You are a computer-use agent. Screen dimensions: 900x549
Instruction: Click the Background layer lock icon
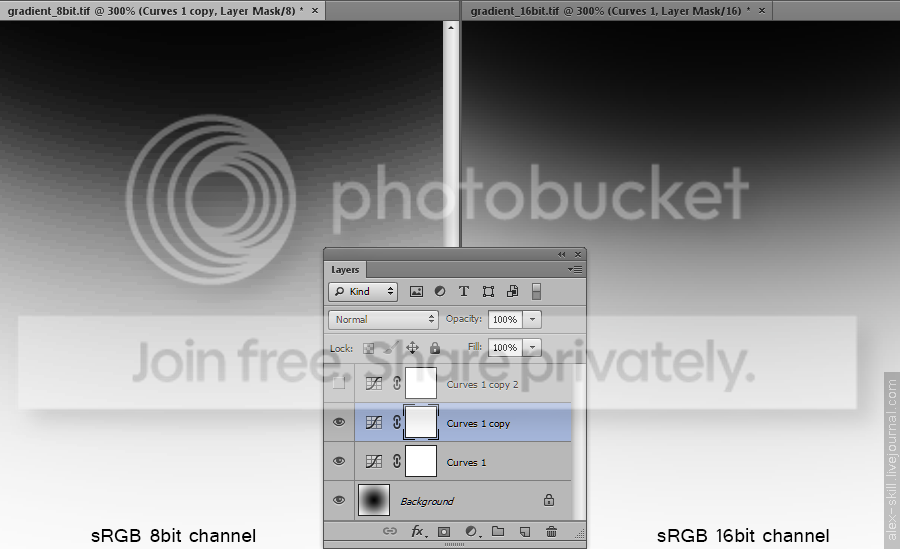tap(549, 500)
